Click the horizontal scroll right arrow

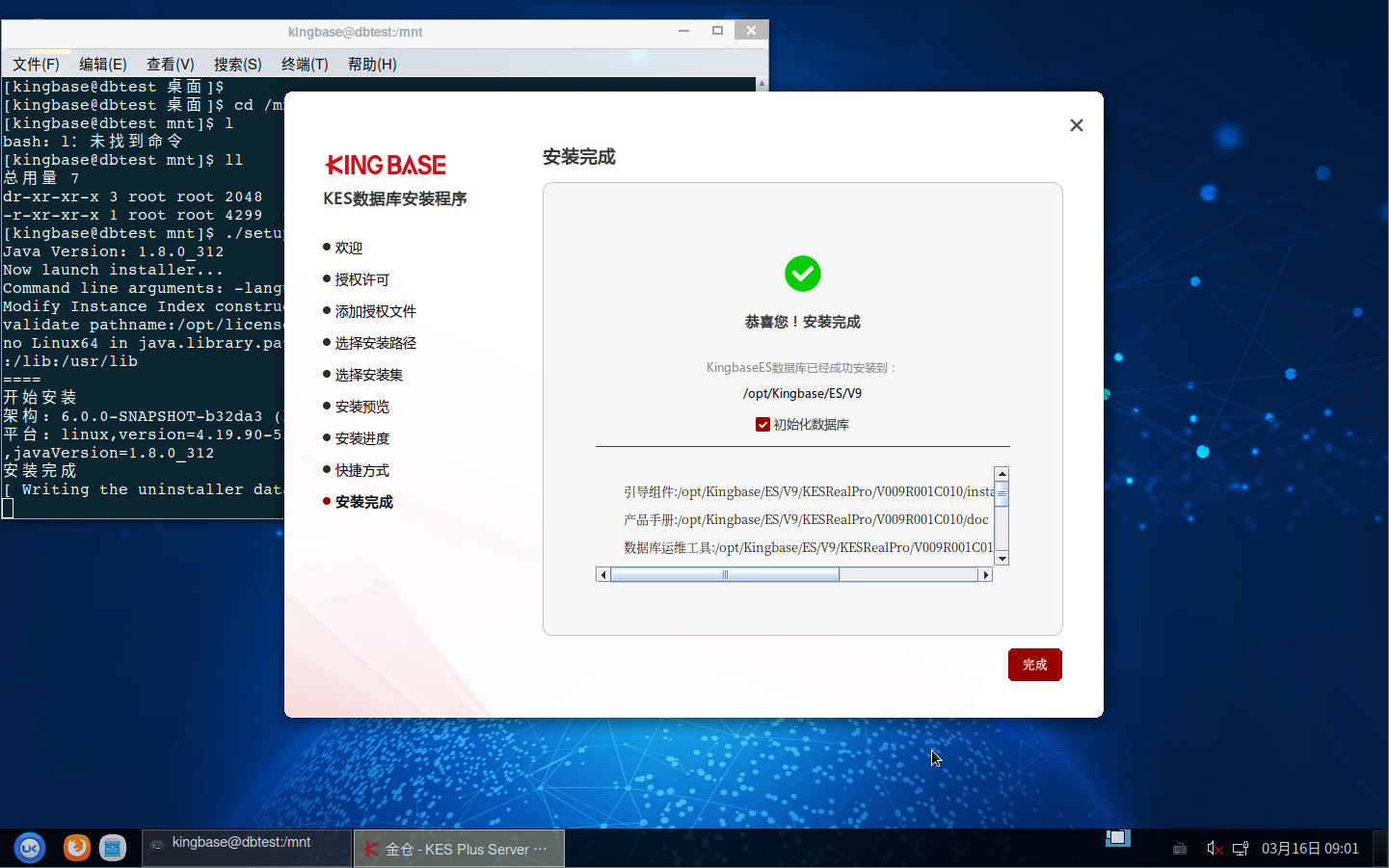(985, 575)
